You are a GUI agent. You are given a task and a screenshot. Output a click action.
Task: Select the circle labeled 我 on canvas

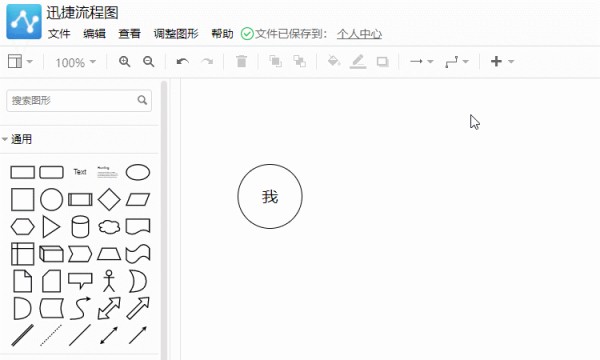[270, 197]
